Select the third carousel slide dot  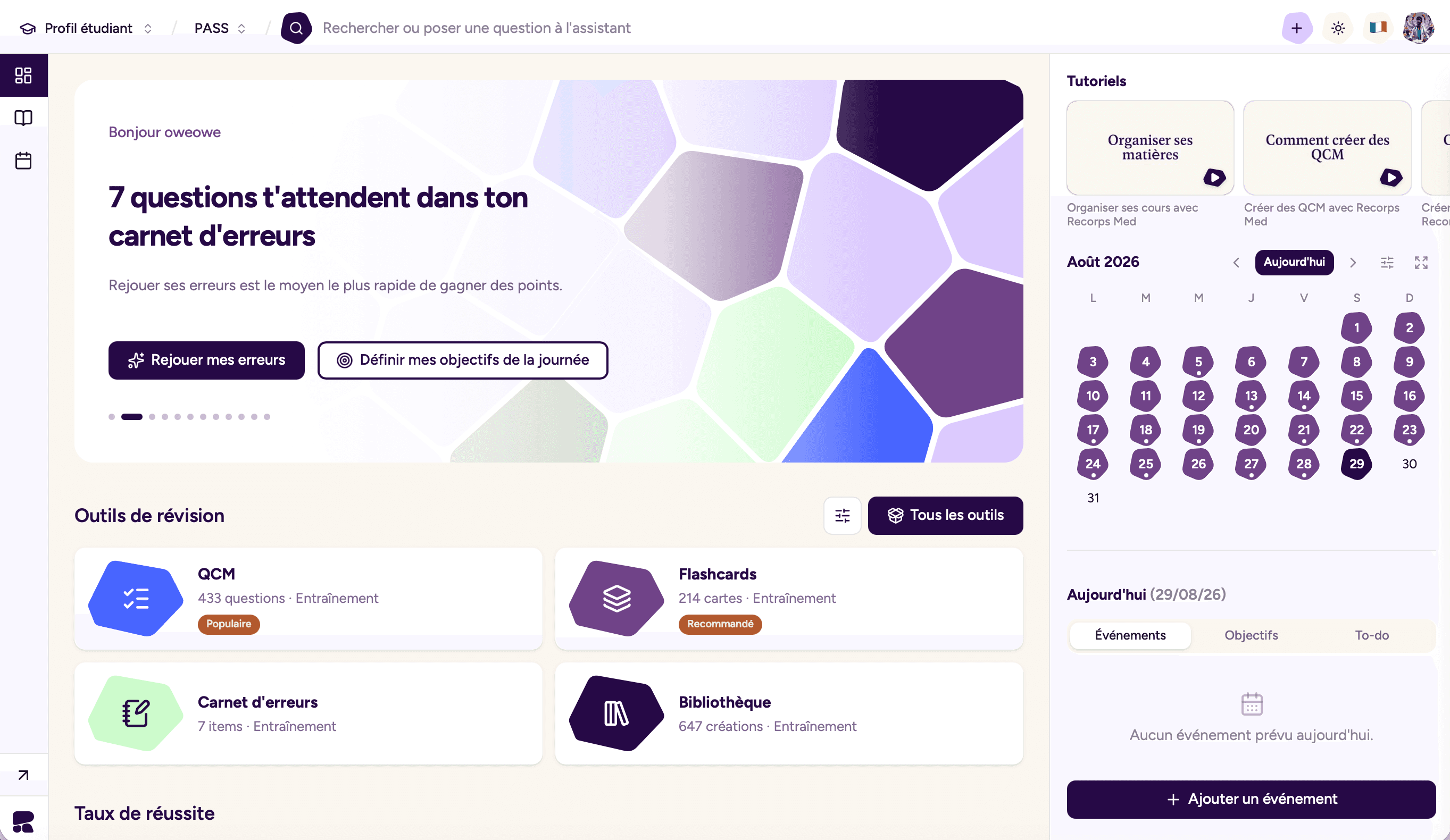coord(153,417)
